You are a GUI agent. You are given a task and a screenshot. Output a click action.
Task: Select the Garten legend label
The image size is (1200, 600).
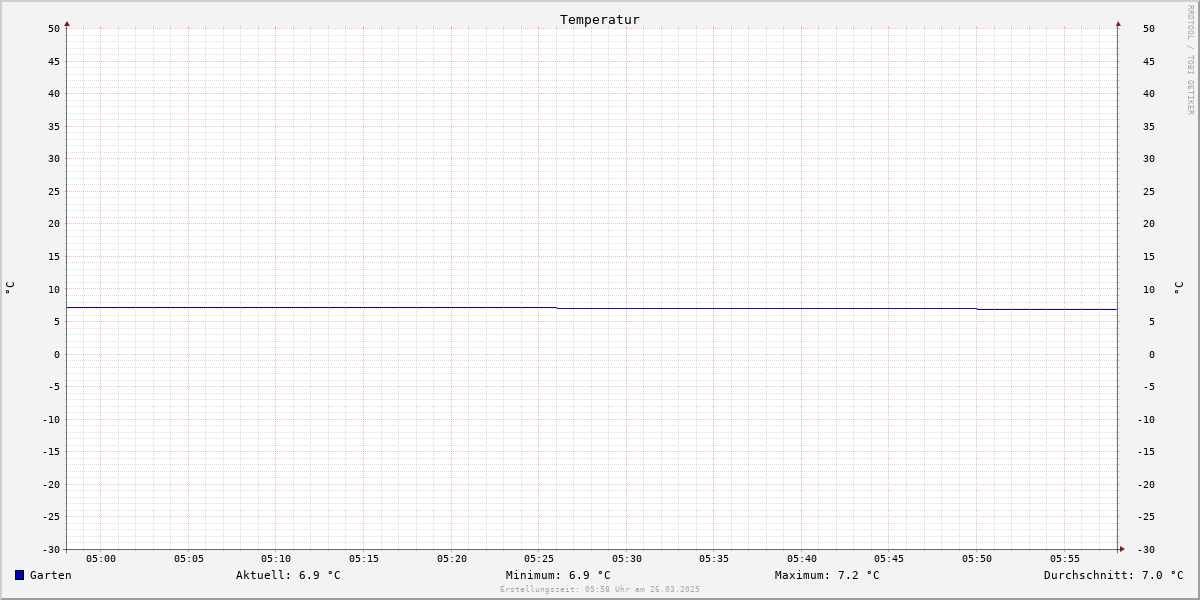tap(51, 575)
